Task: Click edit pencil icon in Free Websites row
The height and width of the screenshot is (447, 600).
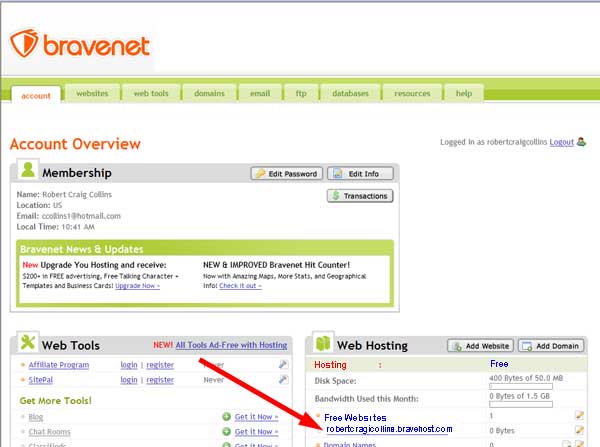Action: (579, 415)
